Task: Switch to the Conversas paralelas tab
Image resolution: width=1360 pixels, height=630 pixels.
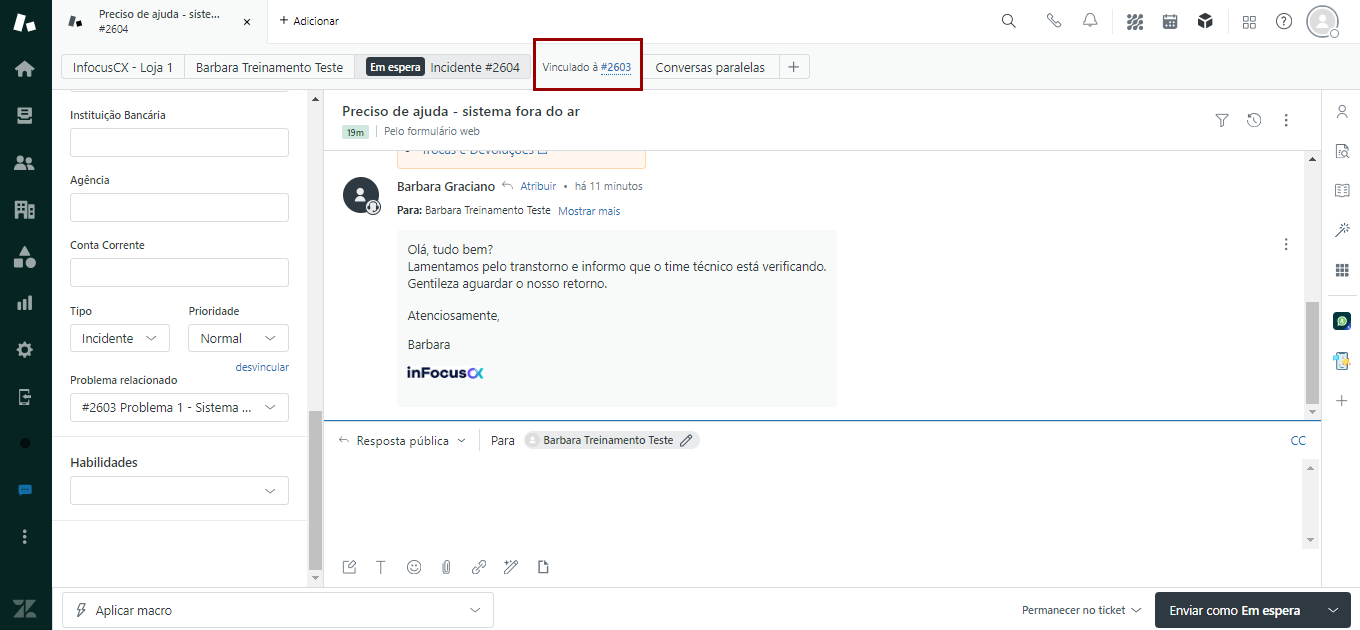Action: click(x=710, y=67)
